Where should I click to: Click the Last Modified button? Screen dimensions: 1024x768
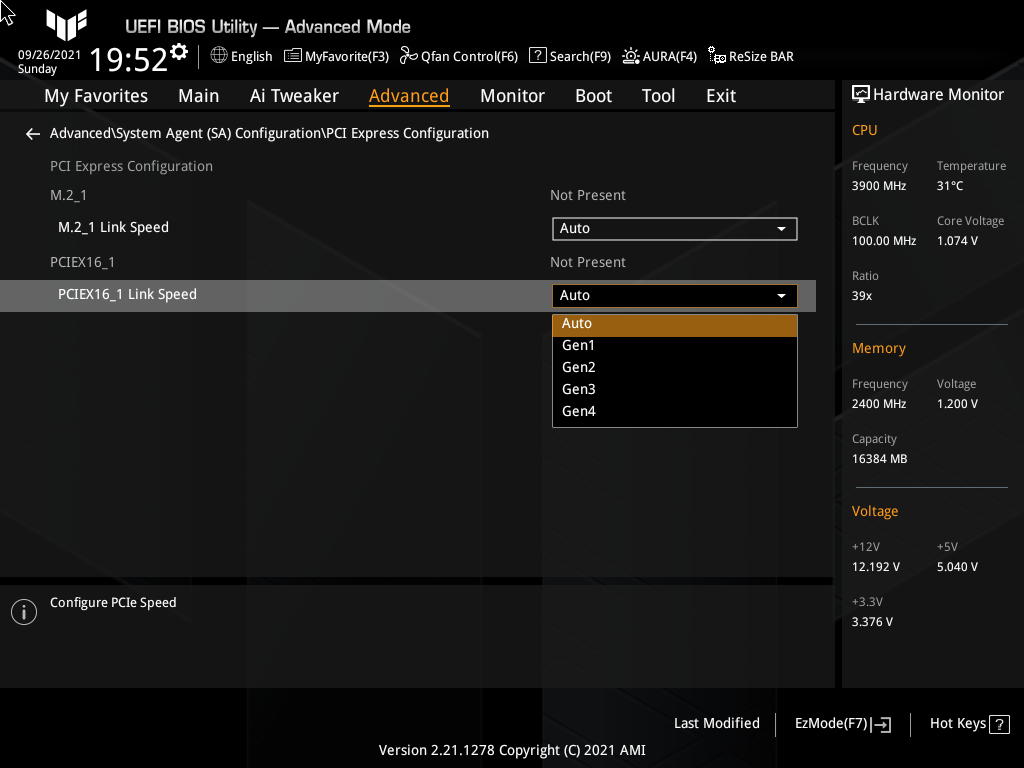(x=716, y=723)
